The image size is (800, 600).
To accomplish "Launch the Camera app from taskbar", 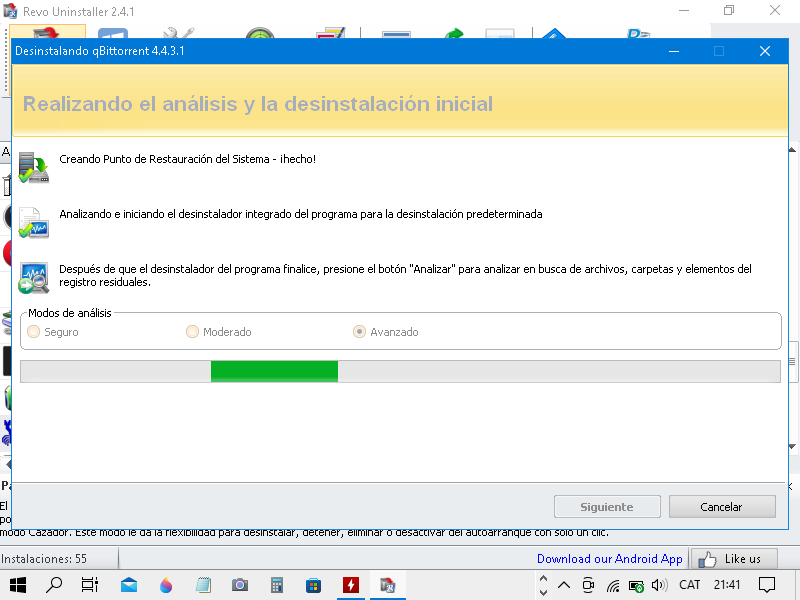I will coord(240,585).
